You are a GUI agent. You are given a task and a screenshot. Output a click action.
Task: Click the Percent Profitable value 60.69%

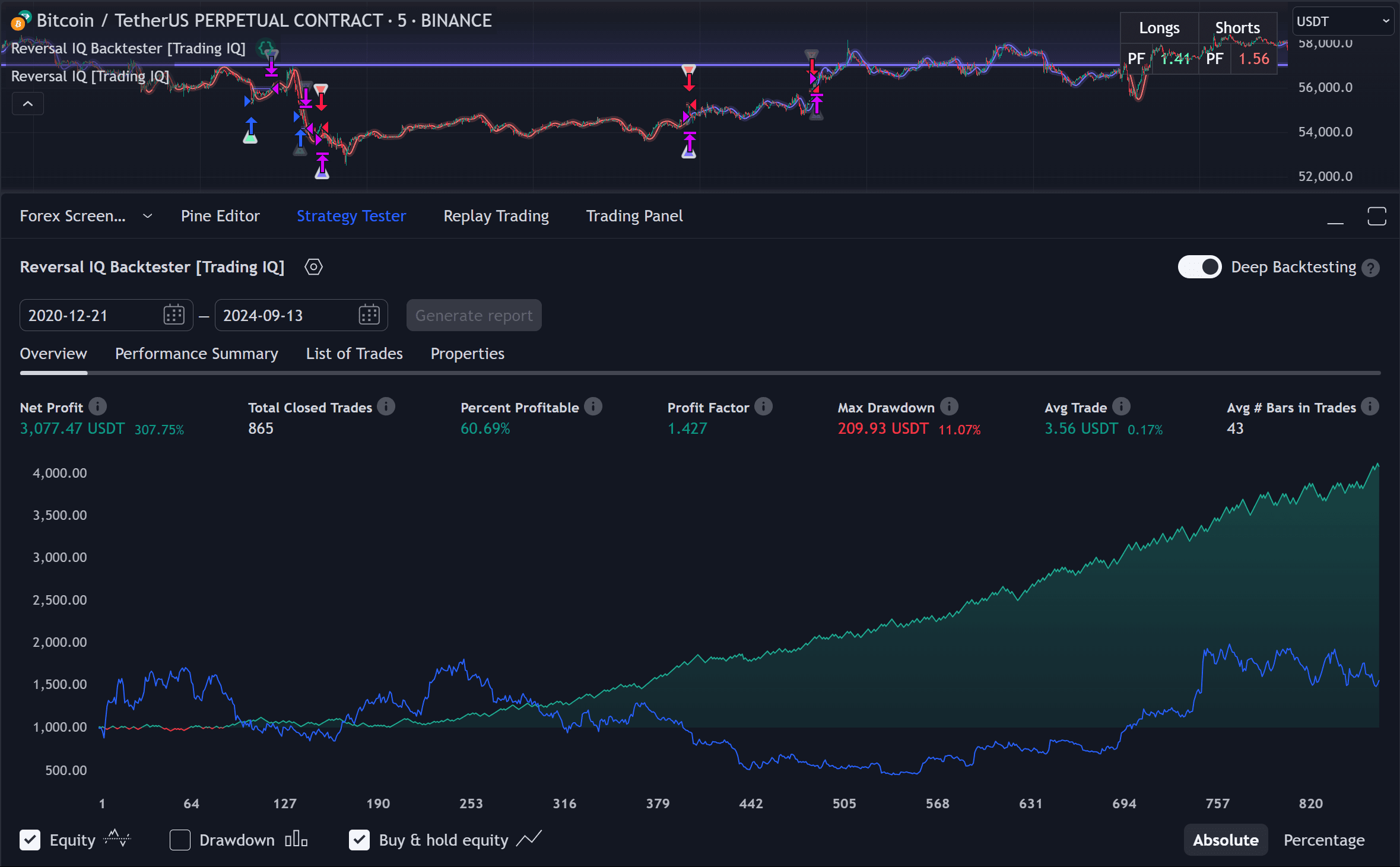pos(485,428)
